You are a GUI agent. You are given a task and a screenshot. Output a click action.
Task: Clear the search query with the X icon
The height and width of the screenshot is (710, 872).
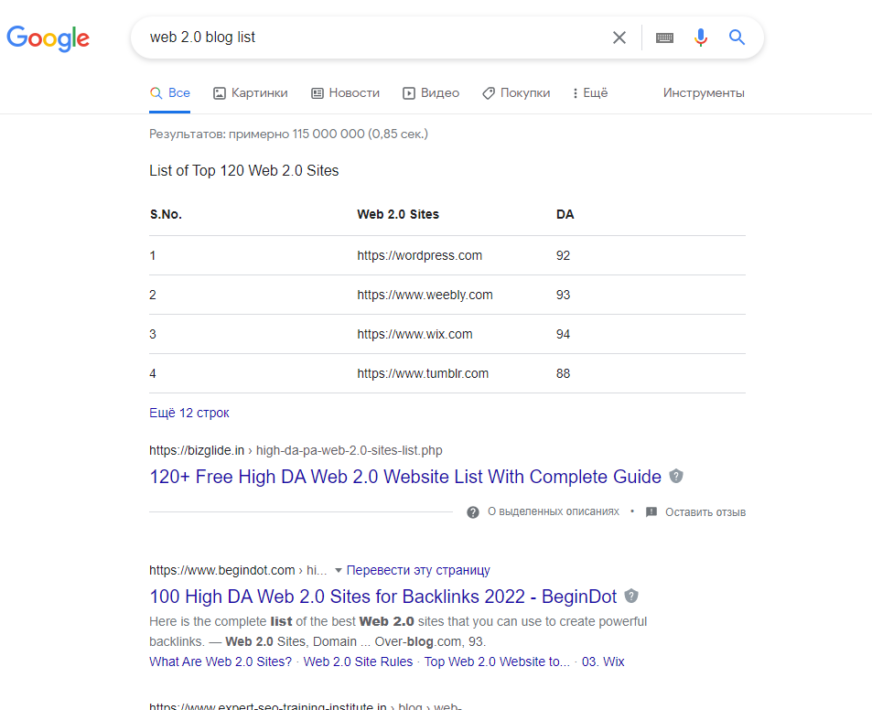pos(619,38)
